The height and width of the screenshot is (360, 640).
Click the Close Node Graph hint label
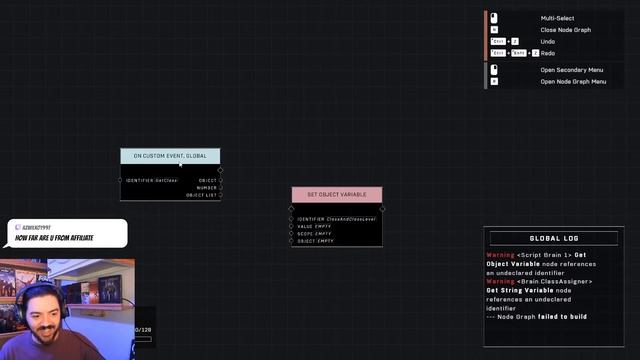[566, 30]
